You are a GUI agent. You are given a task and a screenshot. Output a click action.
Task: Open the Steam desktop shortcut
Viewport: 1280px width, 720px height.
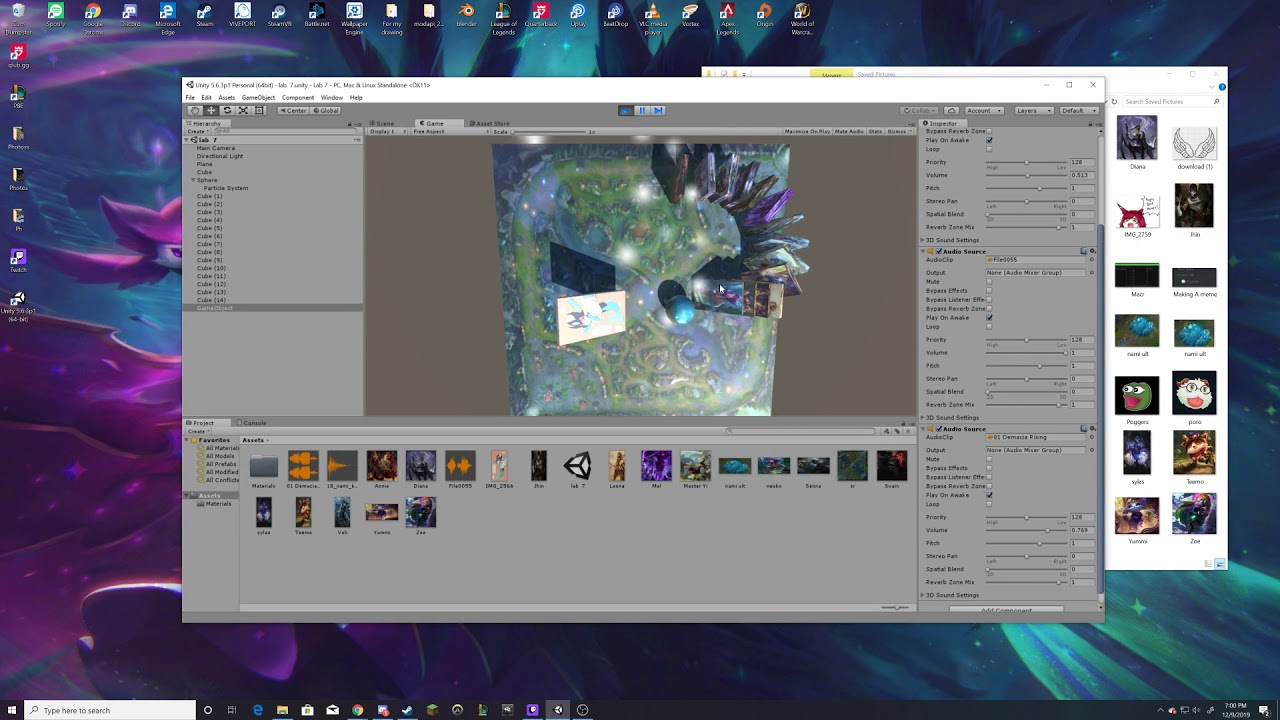[205, 16]
